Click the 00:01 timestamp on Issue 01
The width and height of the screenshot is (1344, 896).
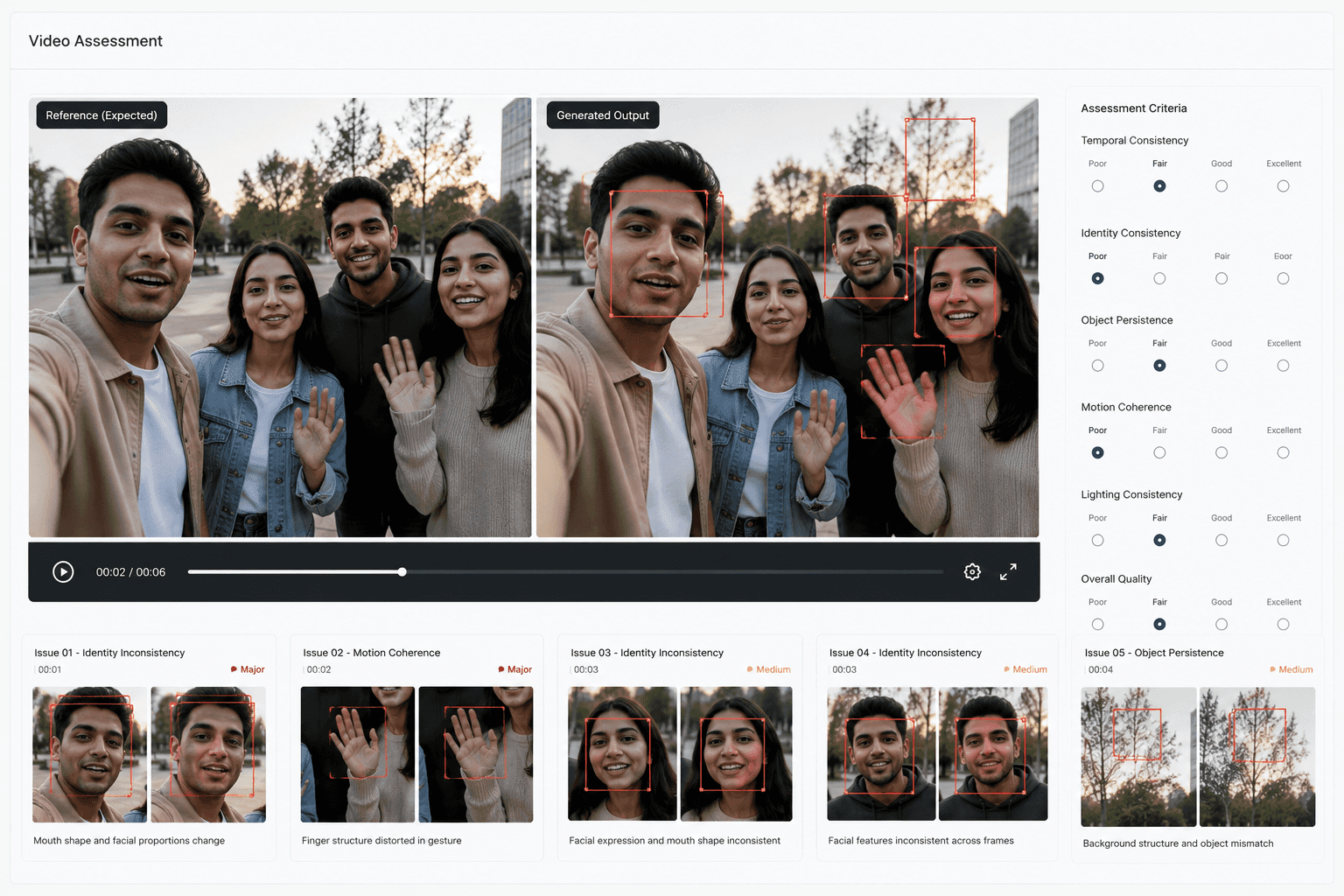point(50,669)
